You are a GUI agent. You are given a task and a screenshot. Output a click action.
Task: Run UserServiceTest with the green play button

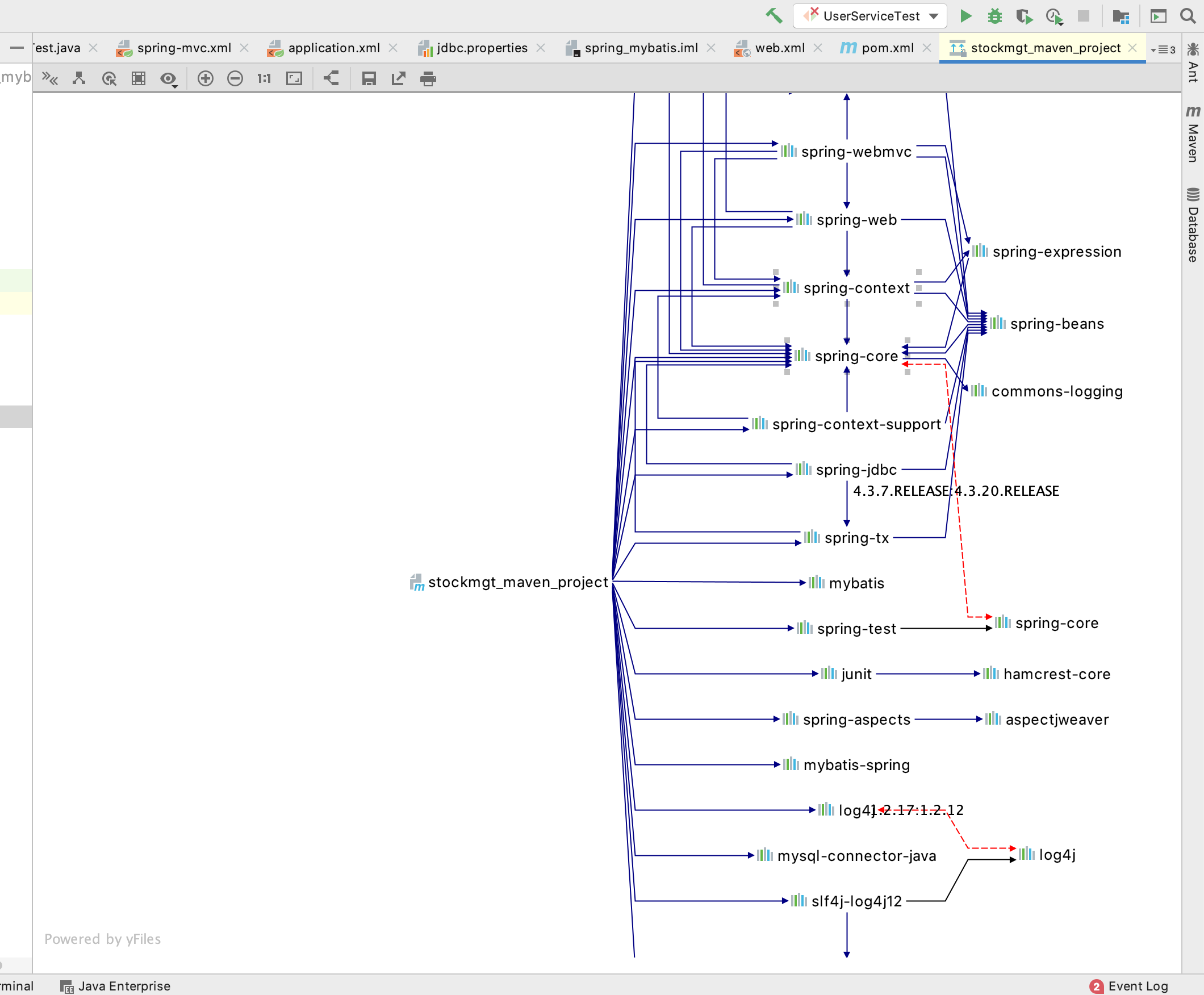coord(965,16)
